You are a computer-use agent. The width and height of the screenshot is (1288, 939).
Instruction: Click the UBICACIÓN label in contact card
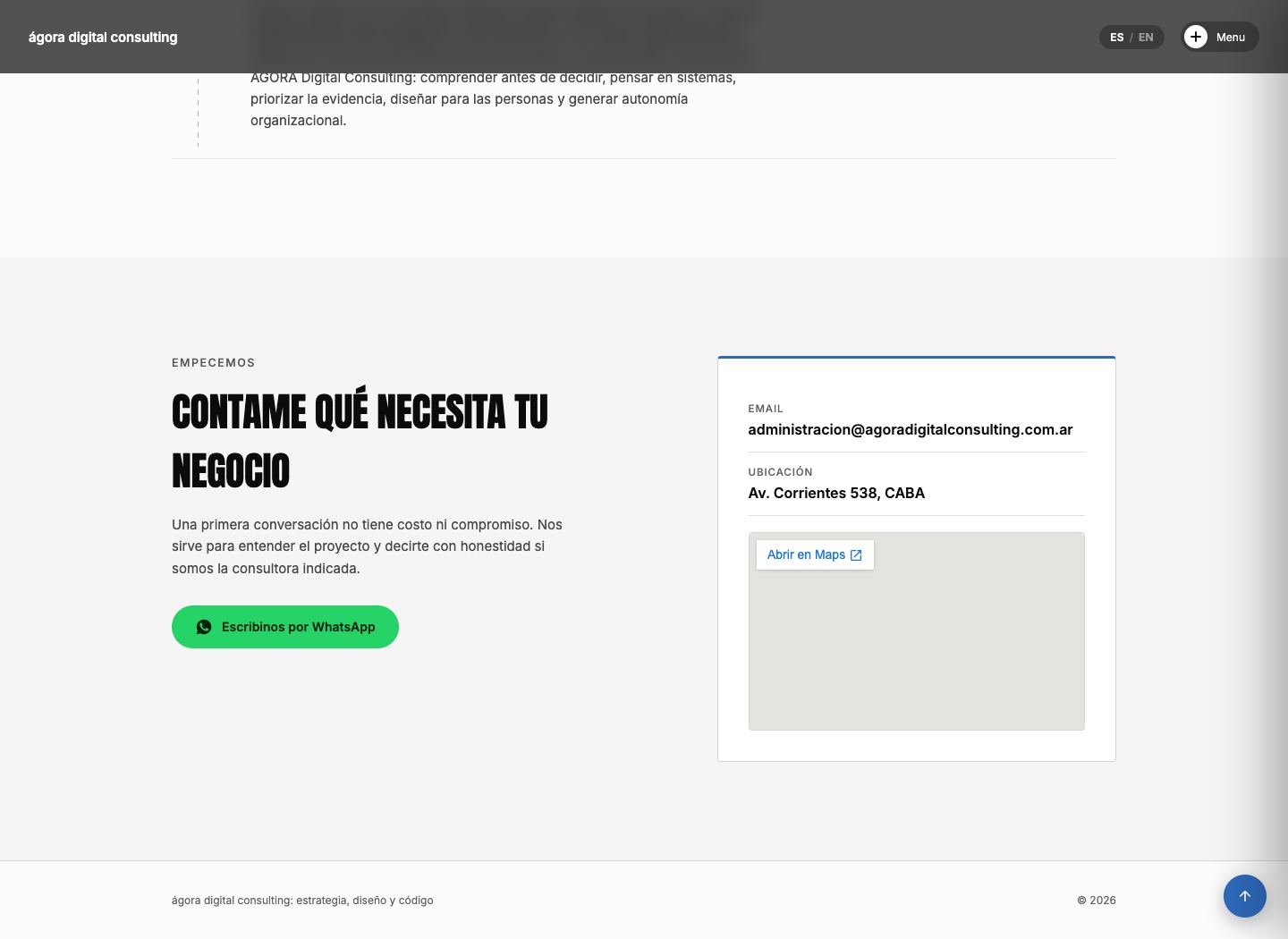pos(781,472)
